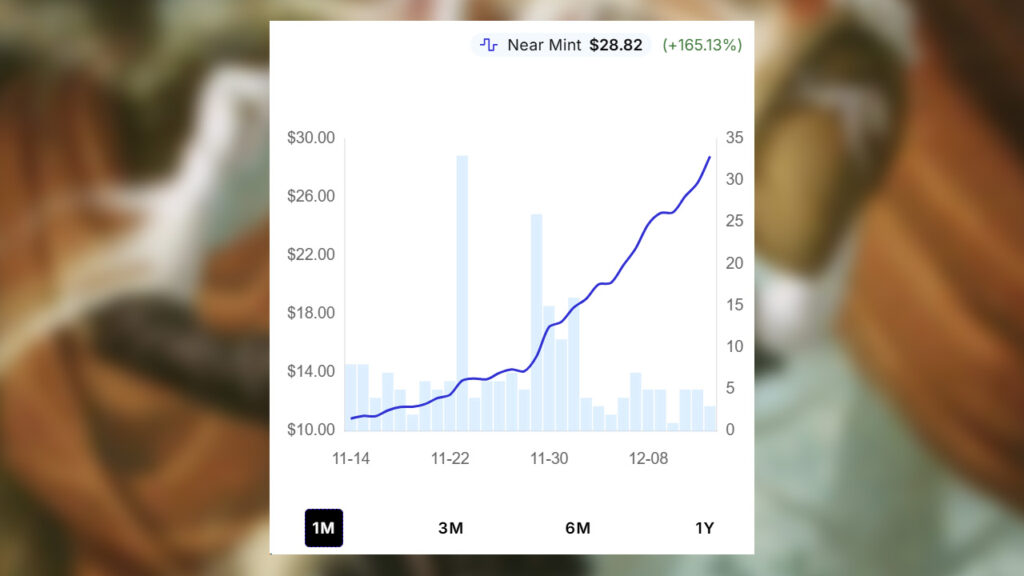Click the tallest volume bar near 11-22
This screenshot has width=1024, height=576.
(462, 293)
